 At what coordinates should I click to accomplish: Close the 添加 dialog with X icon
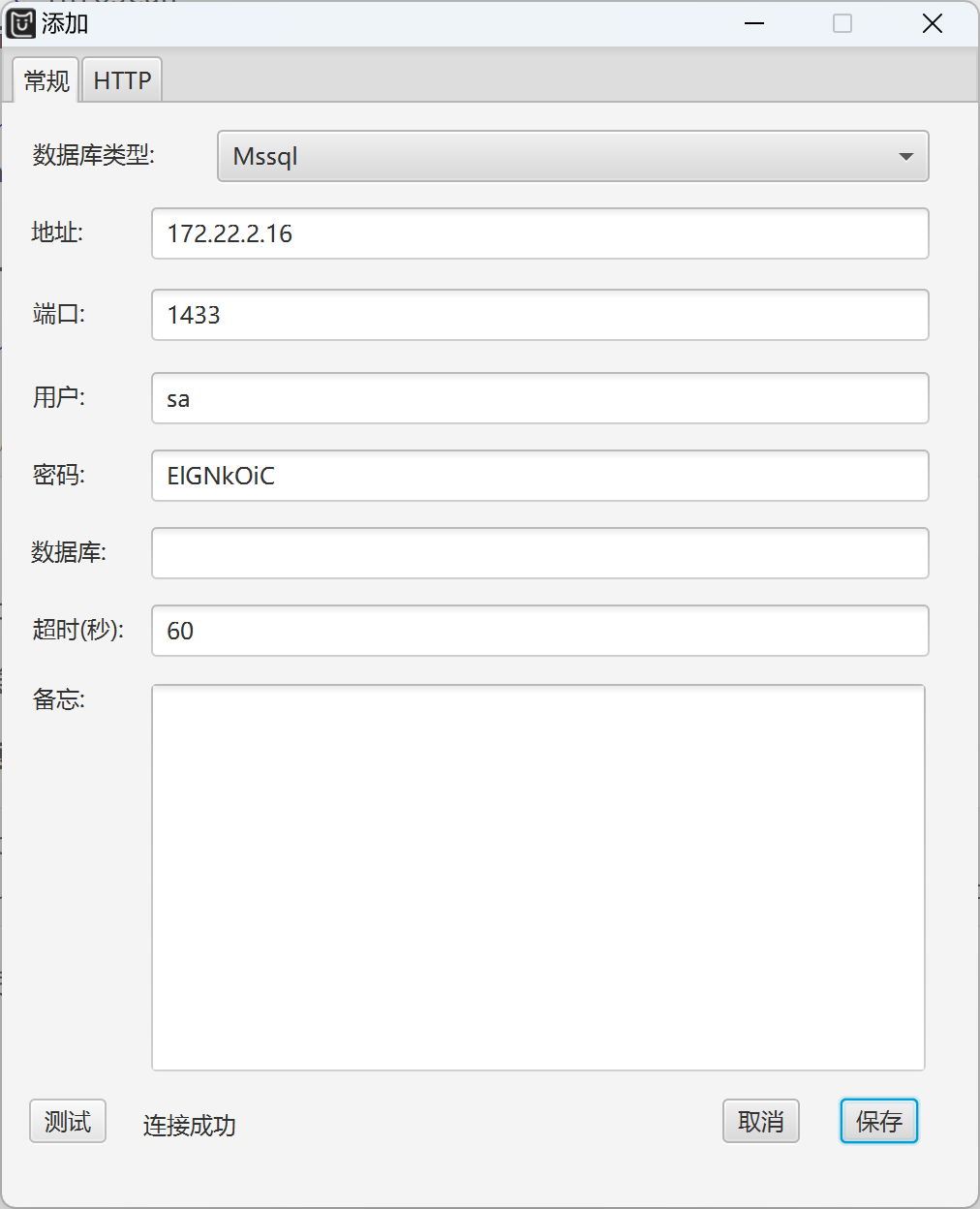tap(933, 23)
